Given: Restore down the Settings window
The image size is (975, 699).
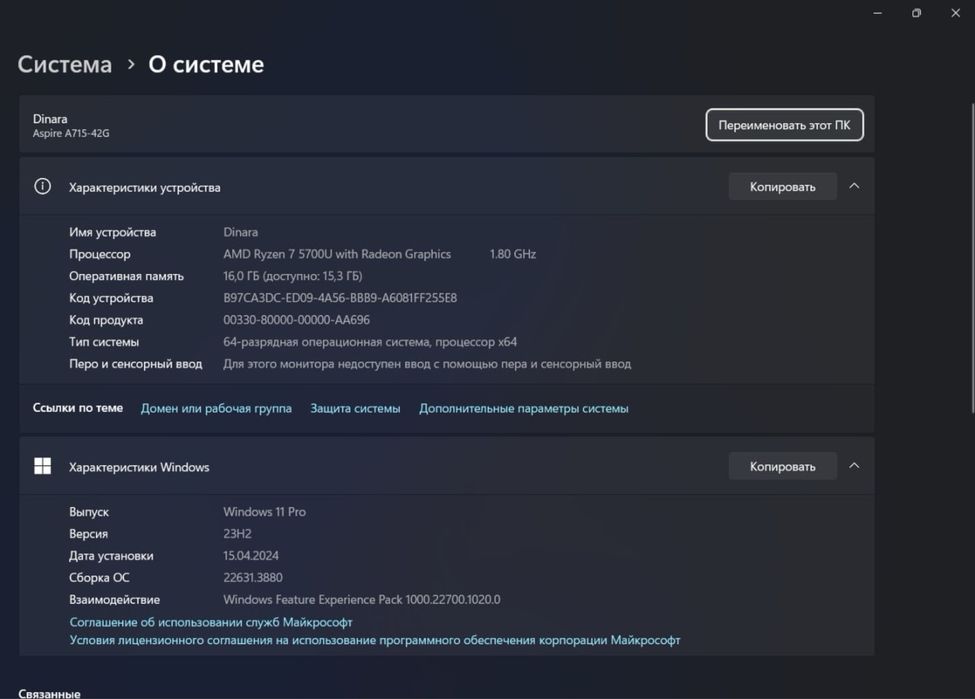Looking at the screenshot, I should 917,13.
